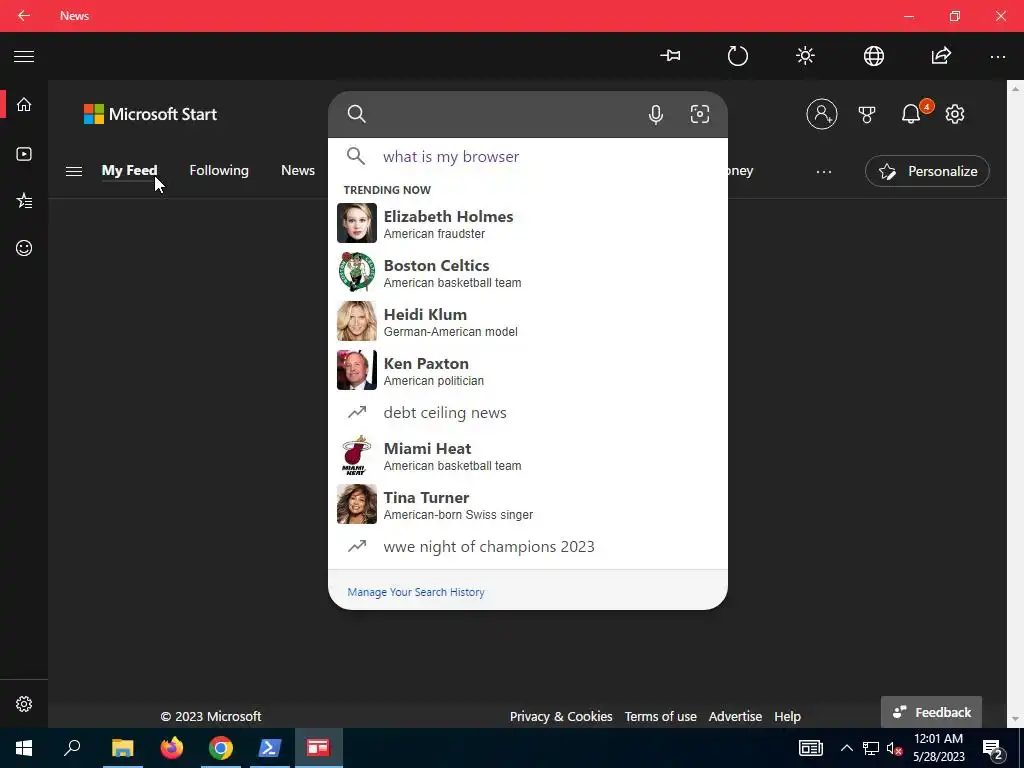Select 'what is my browser' search history
Screen dimensions: 1024x768
coord(528,157)
